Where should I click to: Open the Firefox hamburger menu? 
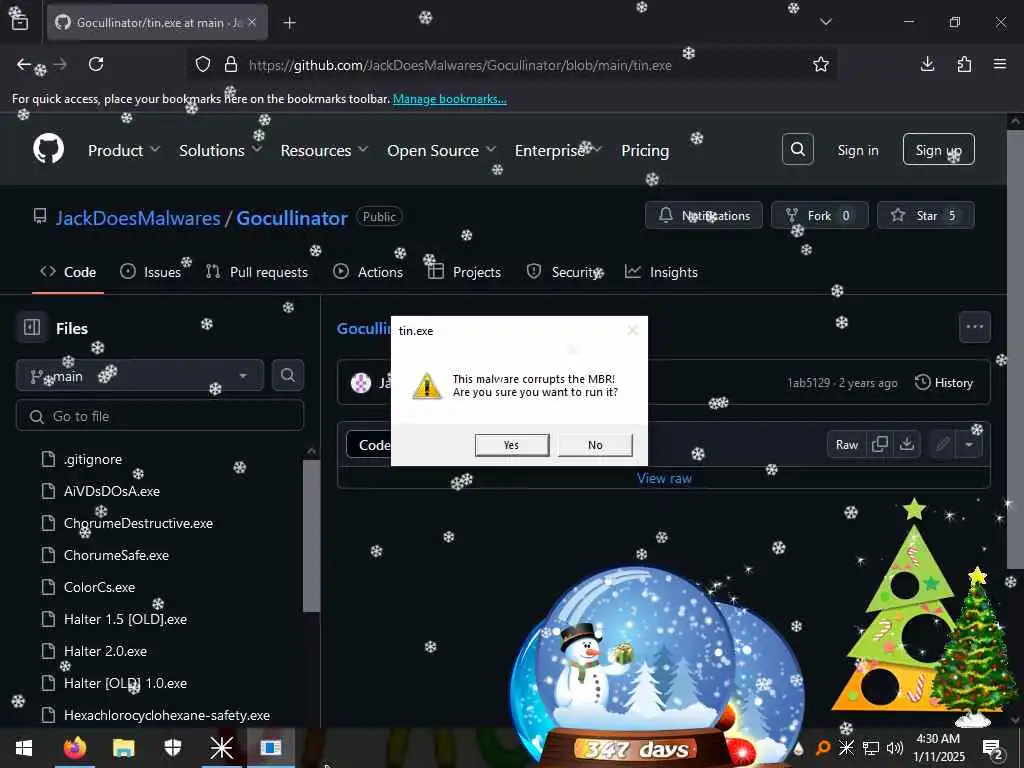tap(1000, 64)
